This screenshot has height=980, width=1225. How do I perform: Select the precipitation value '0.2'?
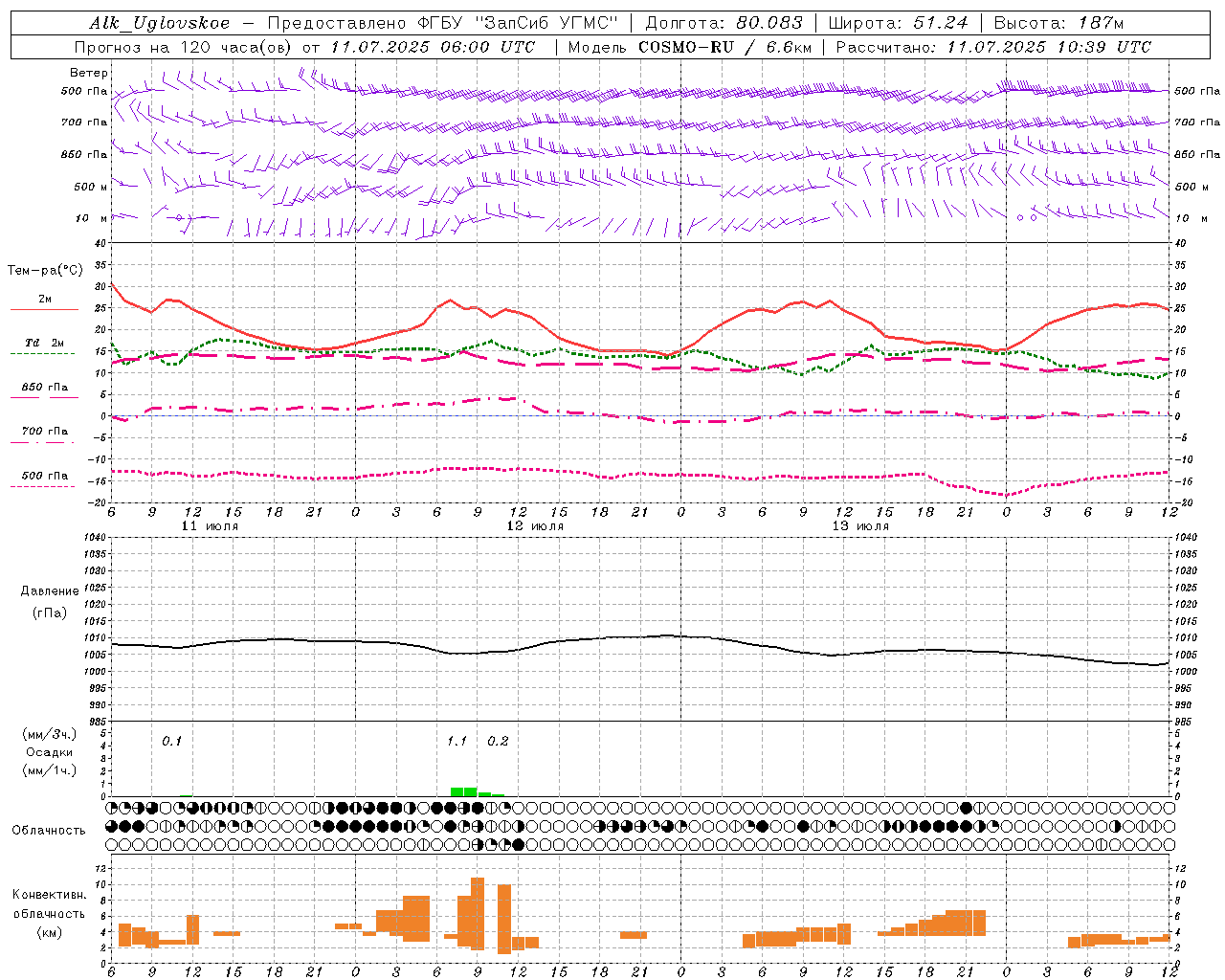[498, 742]
